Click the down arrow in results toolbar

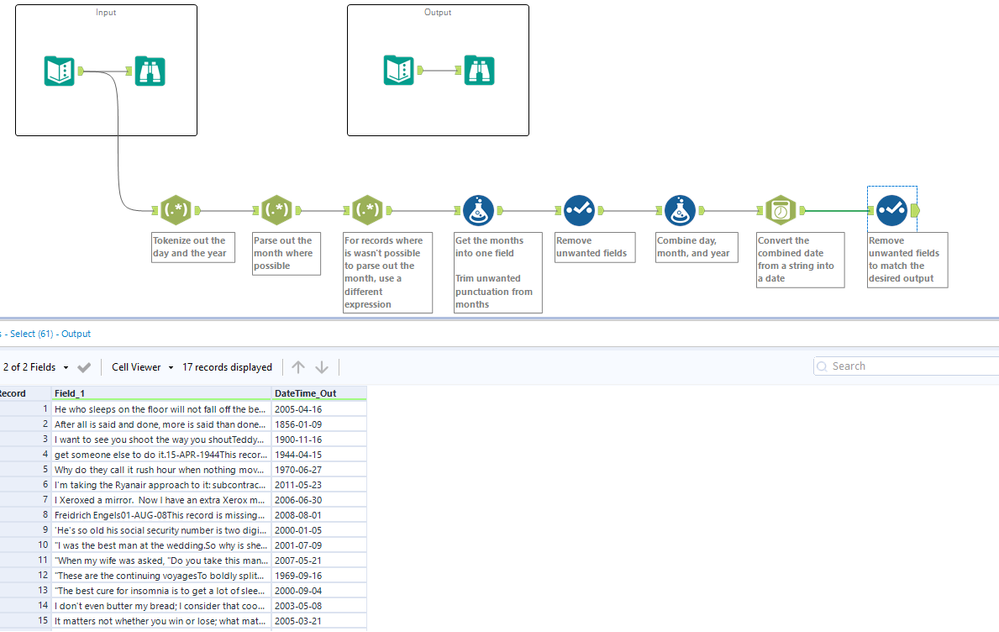click(322, 367)
